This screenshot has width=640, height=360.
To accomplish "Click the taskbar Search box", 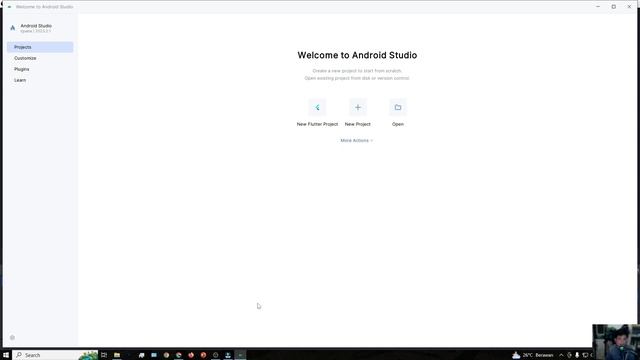I will click(x=55, y=355).
